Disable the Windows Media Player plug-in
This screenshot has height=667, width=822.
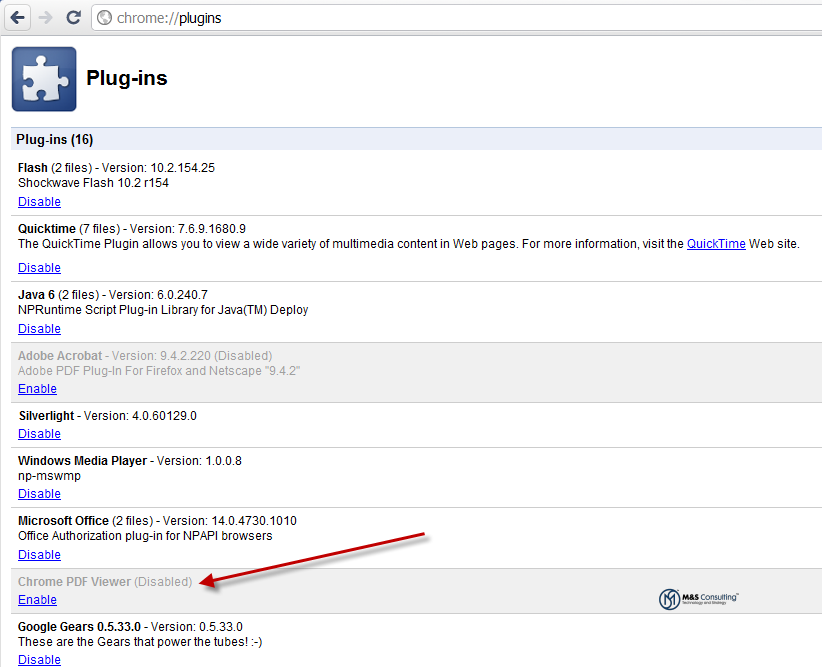pyautogui.click(x=39, y=494)
